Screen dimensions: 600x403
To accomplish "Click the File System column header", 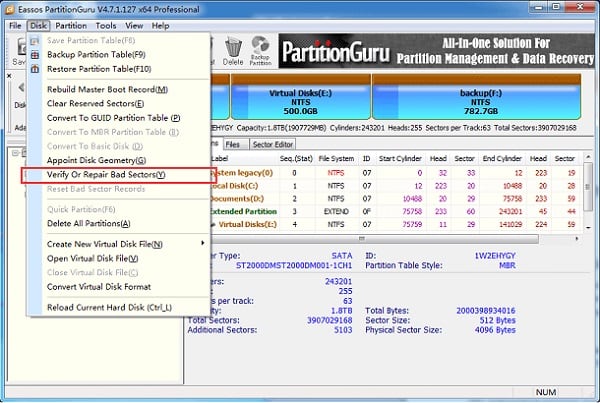I will click(x=338, y=158).
